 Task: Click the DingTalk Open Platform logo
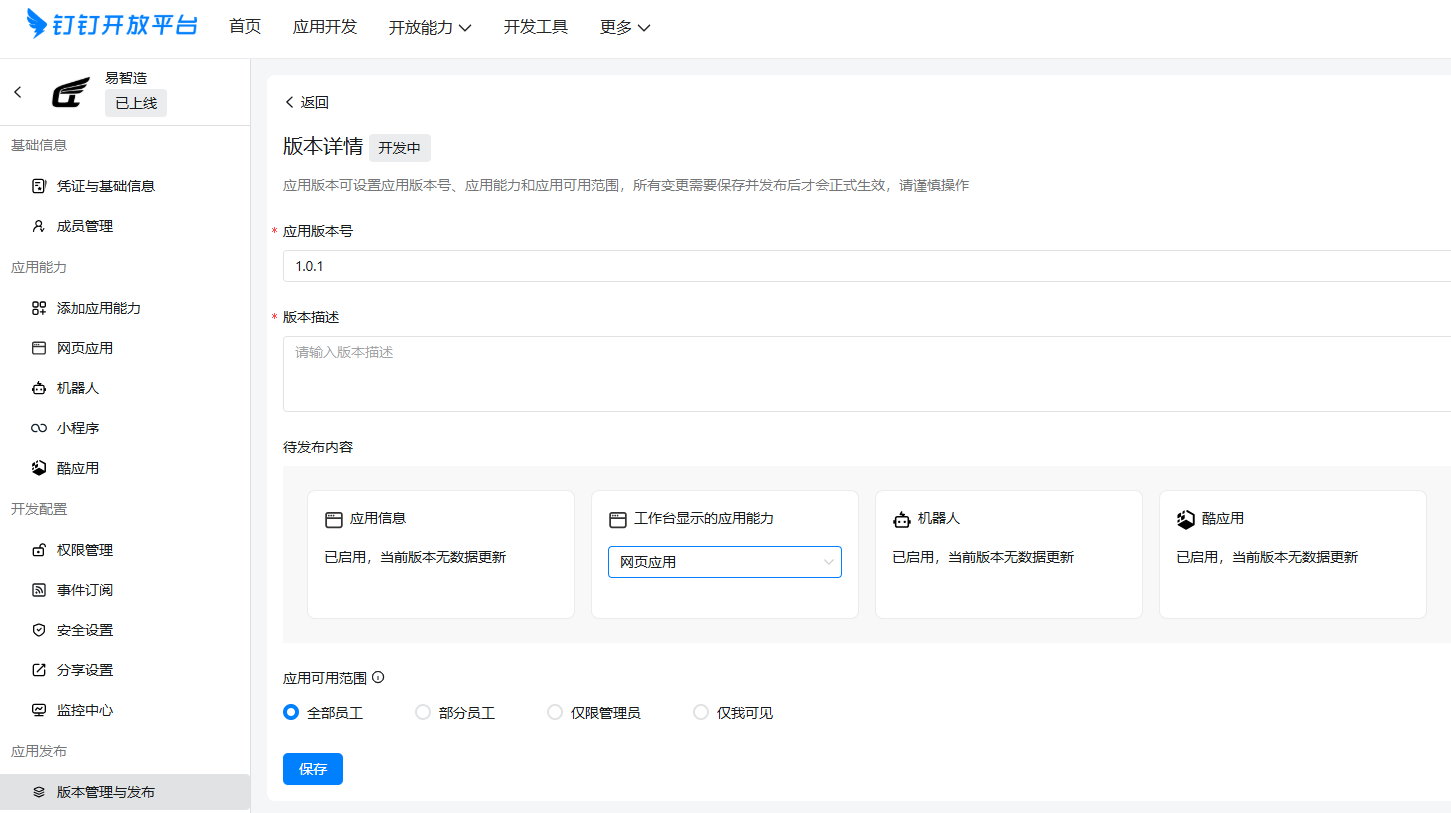click(112, 24)
